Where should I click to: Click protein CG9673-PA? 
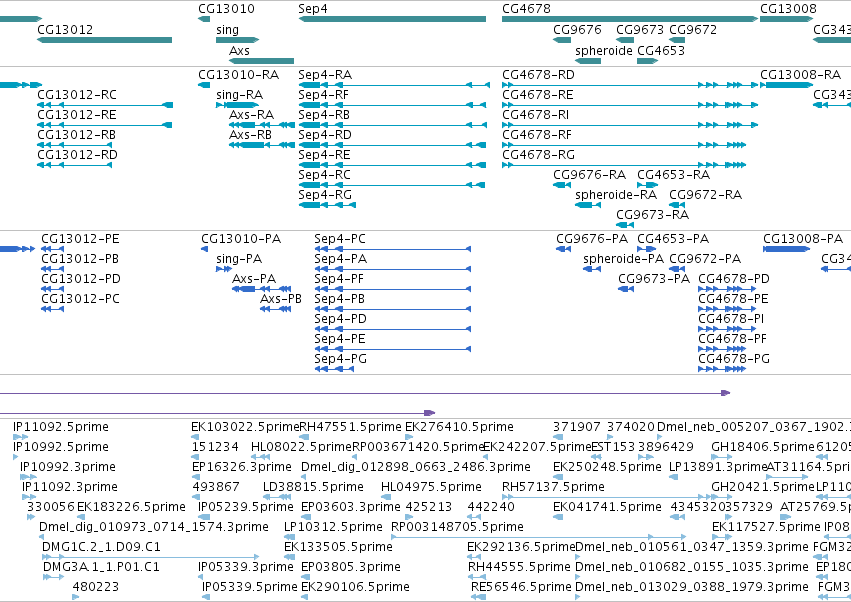click(654, 279)
